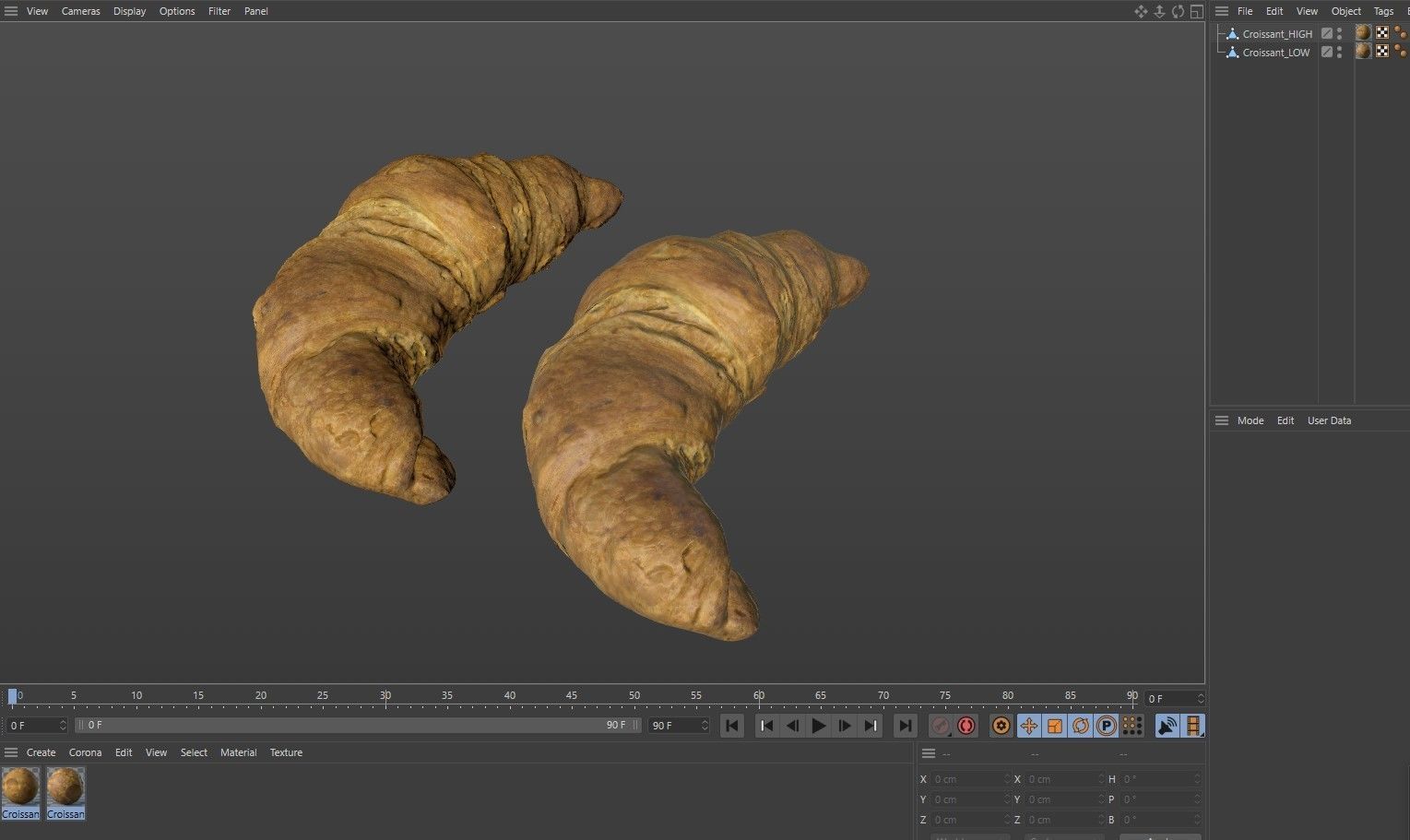Image resolution: width=1410 pixels, height=840 pixels.
Task: Click the current frame field stepper arrows
Action: [x=63, y=726]
